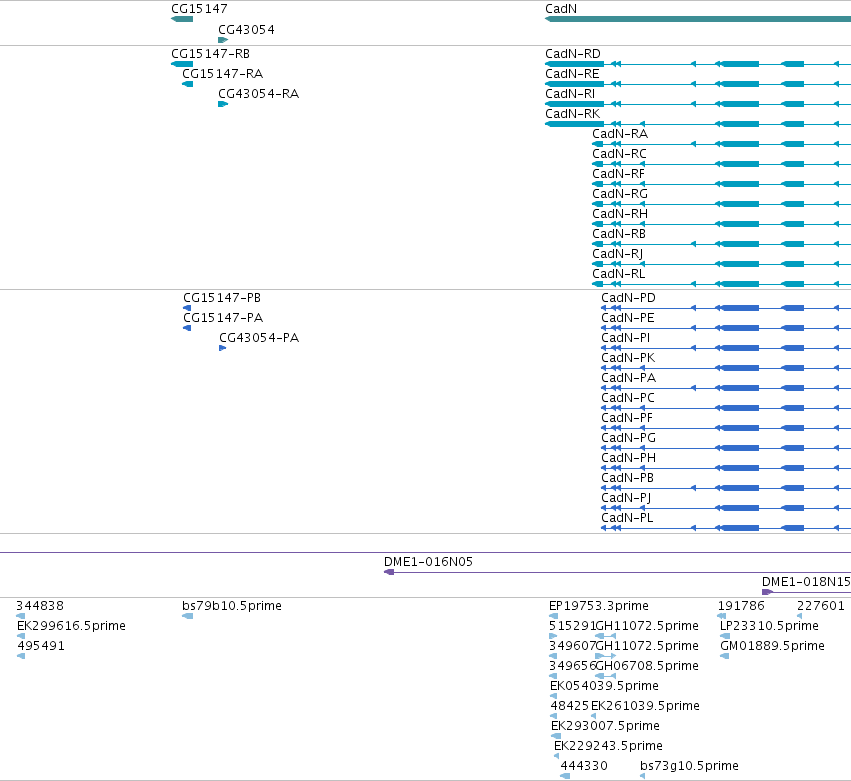This screenshot has height=781, width=851.
Task: Select the CadN-PE protein label
Action: pyautogui.click(x=627, y=318)
